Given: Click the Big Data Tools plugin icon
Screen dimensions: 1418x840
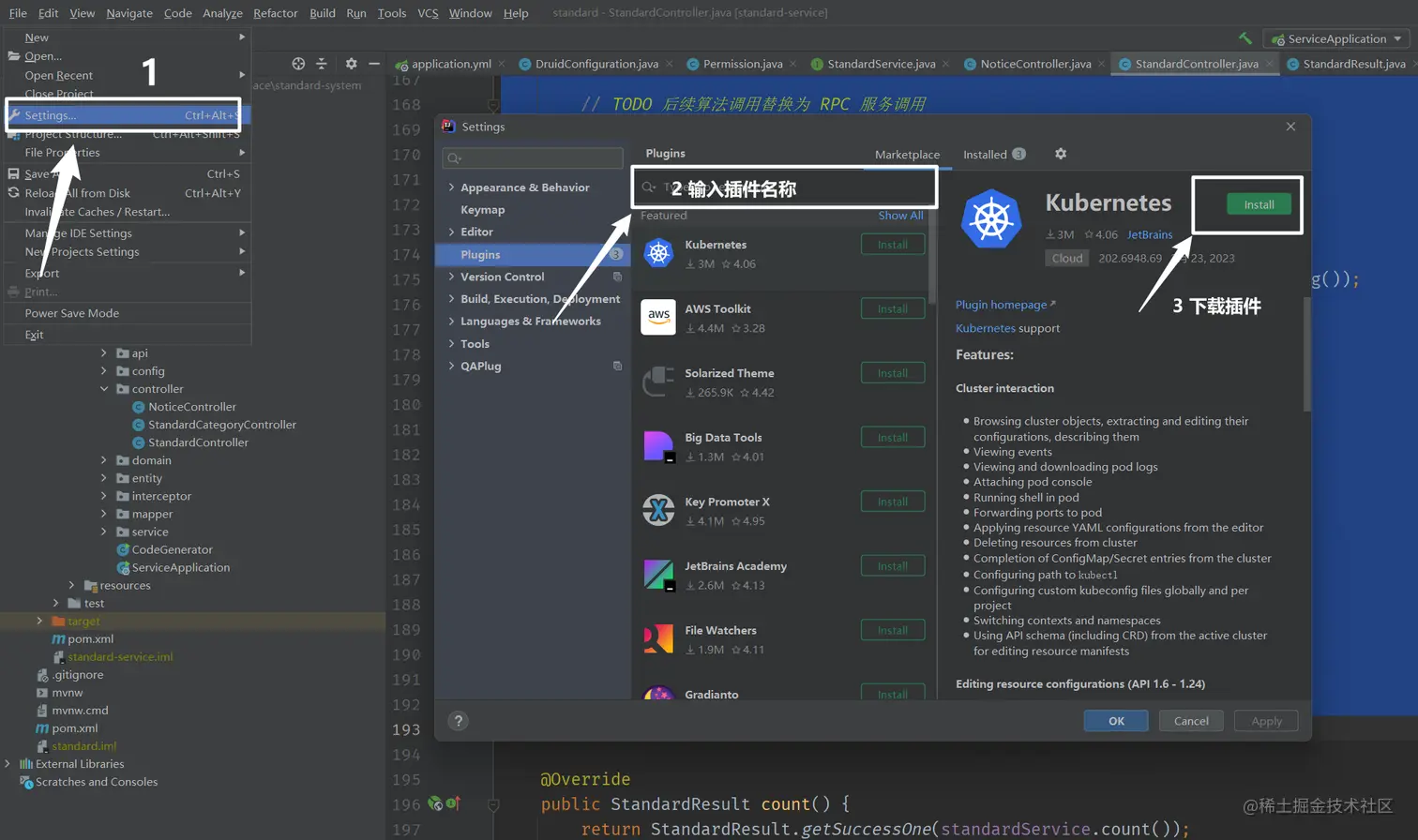Looking at the screenshot, I should 658,446.
